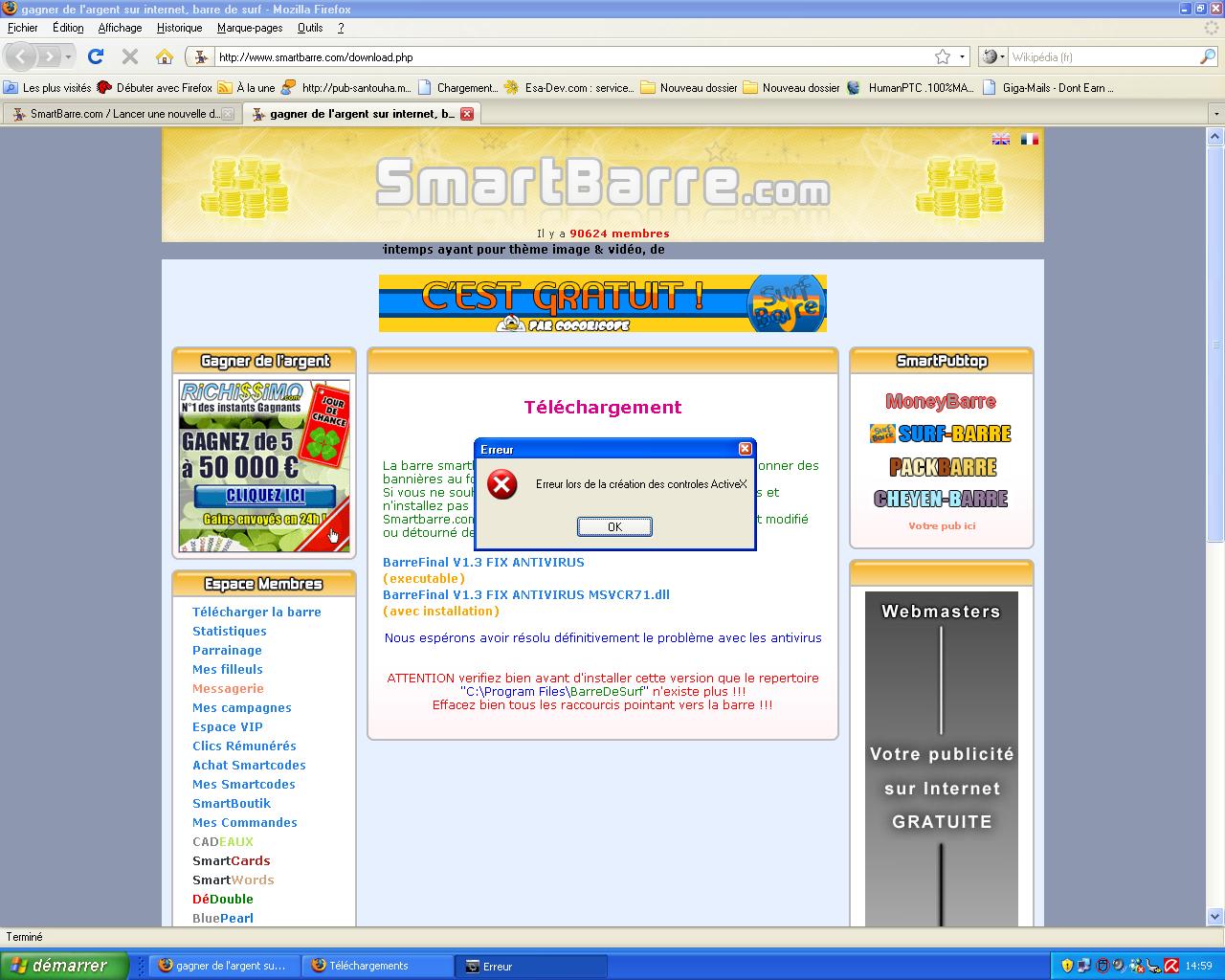Screen dimensions: 1225x980
Task: Close the 'SmartBarre.com / Lancer une nouvelle' tab
Action: click(x=228, y=114)
